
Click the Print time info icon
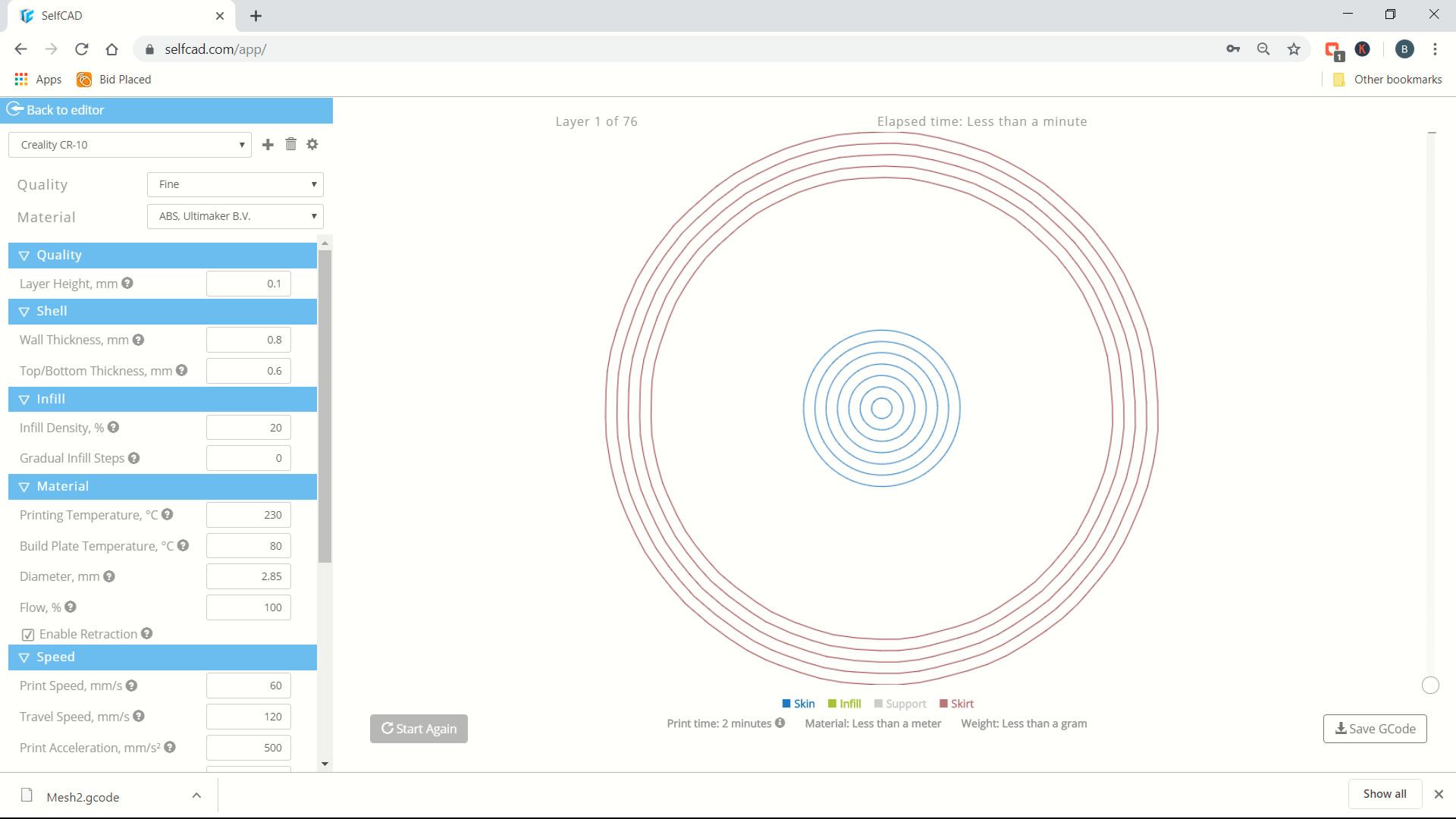click(780, 723)
